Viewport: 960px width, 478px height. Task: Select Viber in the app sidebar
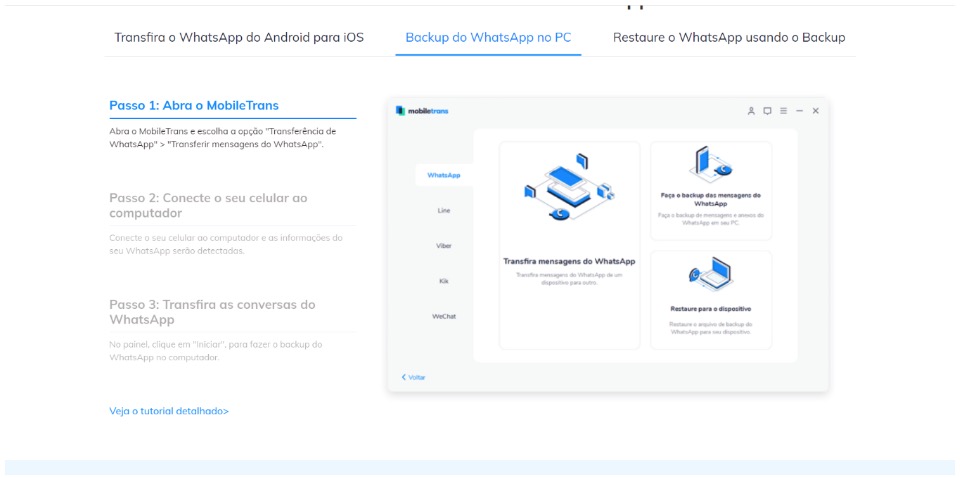point(444,245)
